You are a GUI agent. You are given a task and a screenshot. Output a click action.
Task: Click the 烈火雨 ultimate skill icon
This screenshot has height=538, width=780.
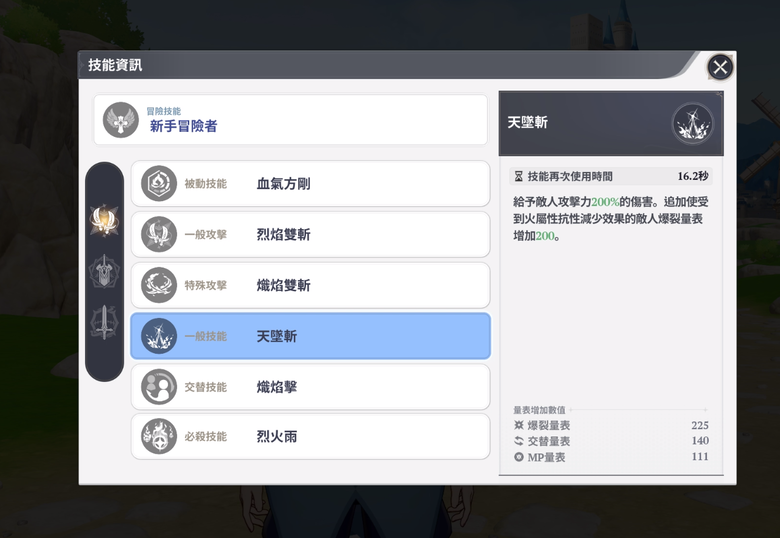[x=159, y=436]
